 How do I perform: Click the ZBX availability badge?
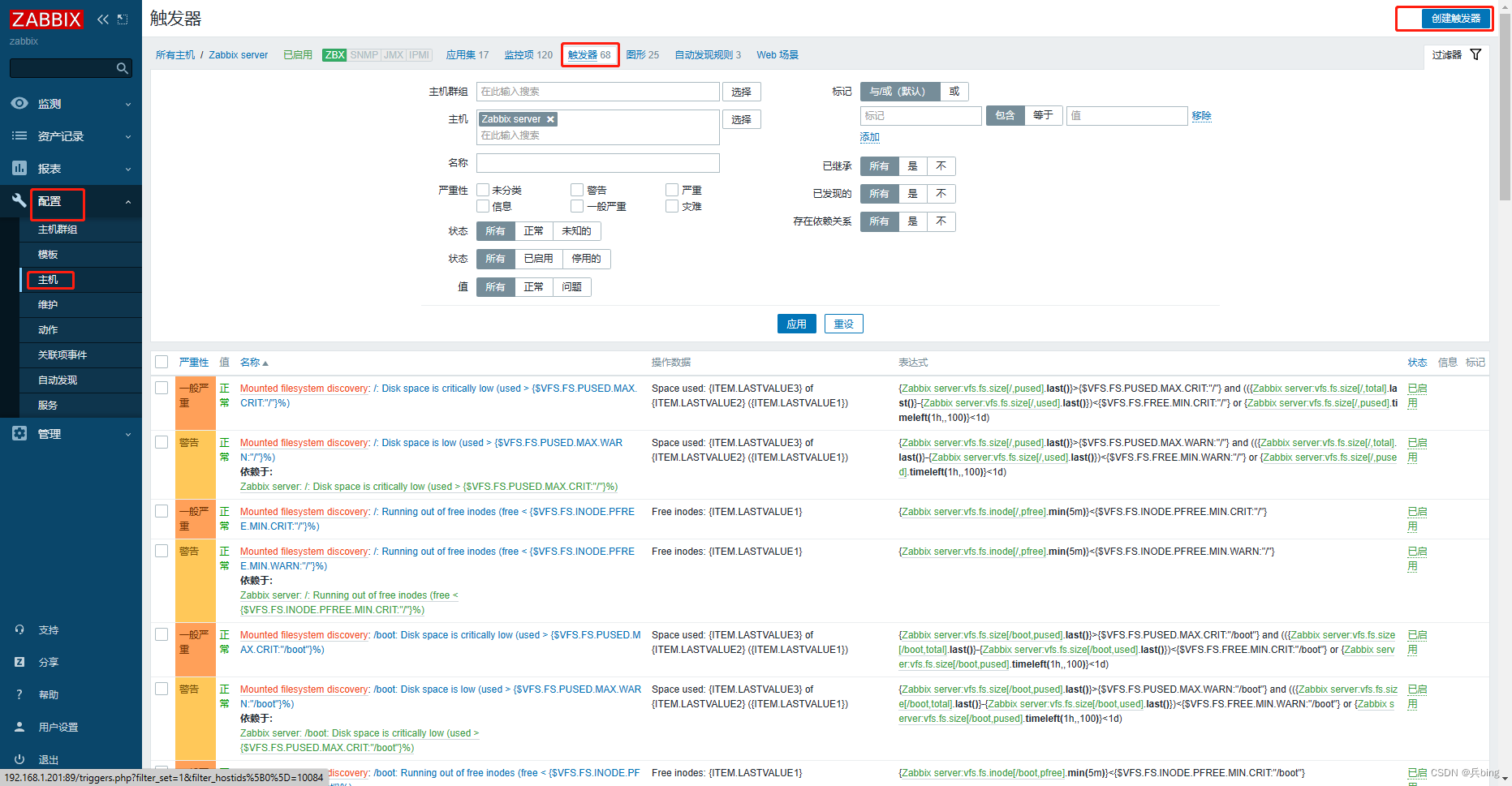click(334, 55)
